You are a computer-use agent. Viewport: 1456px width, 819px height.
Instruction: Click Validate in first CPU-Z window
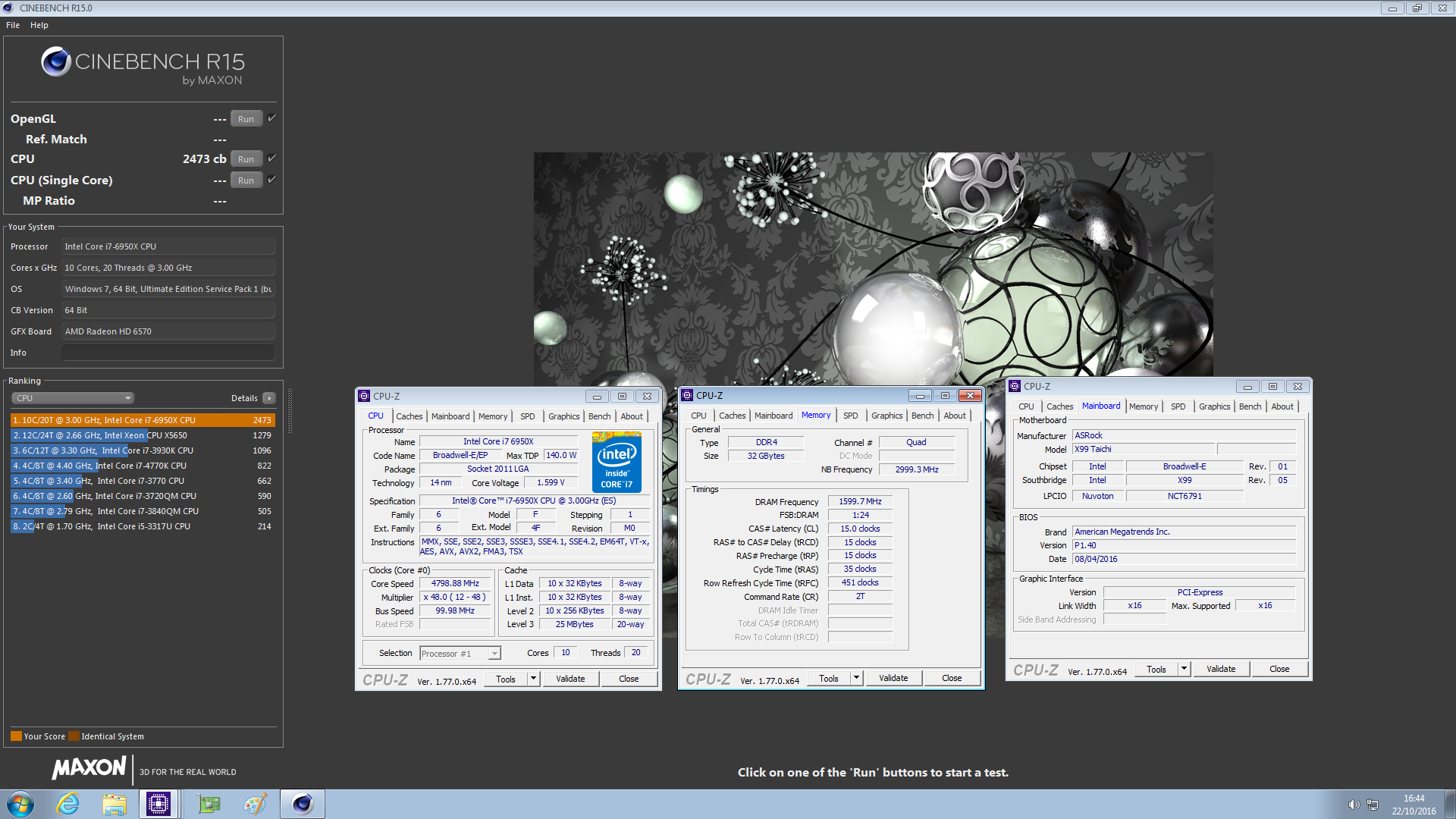tap(570, 679)
